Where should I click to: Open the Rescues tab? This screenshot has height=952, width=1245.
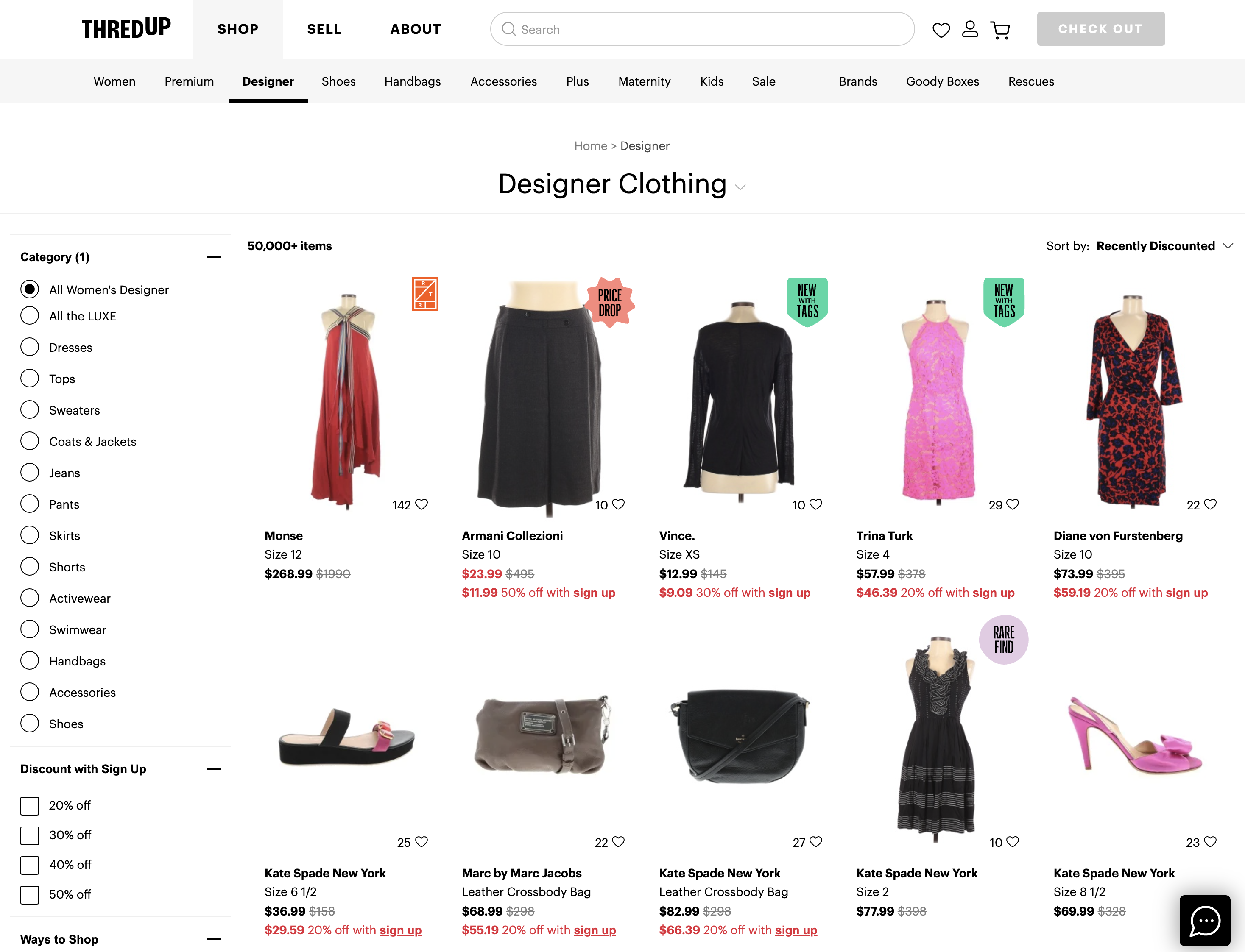click(1031, 82)
